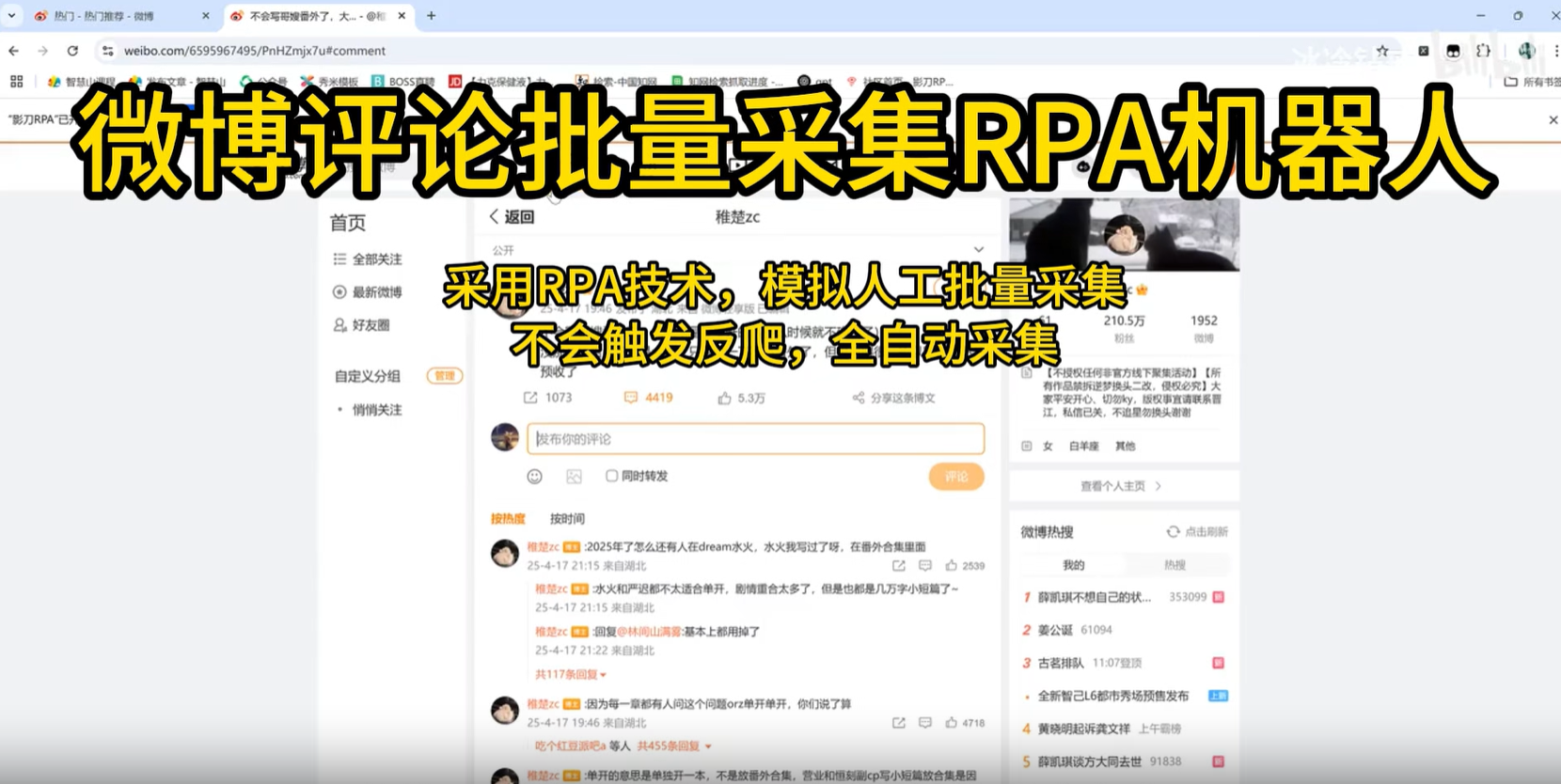
Task: Attach an image to the comment
Action: (574, 477)
